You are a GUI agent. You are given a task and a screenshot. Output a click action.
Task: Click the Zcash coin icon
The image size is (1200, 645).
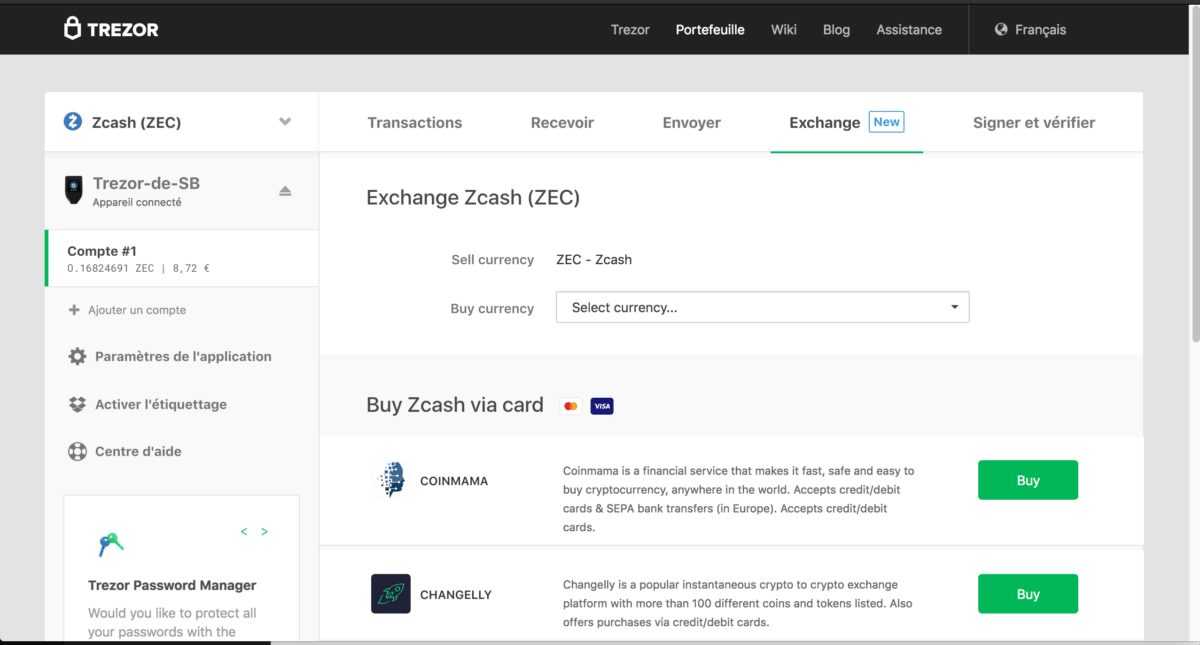click(73, 122)
